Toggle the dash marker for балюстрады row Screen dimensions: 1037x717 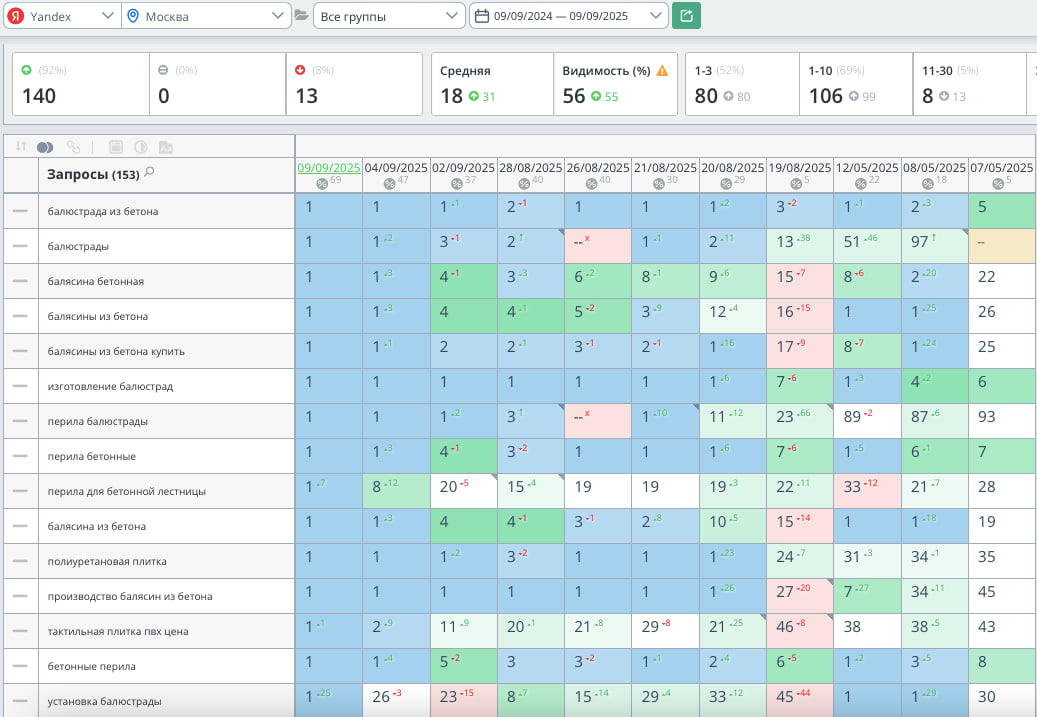[21, 246]
